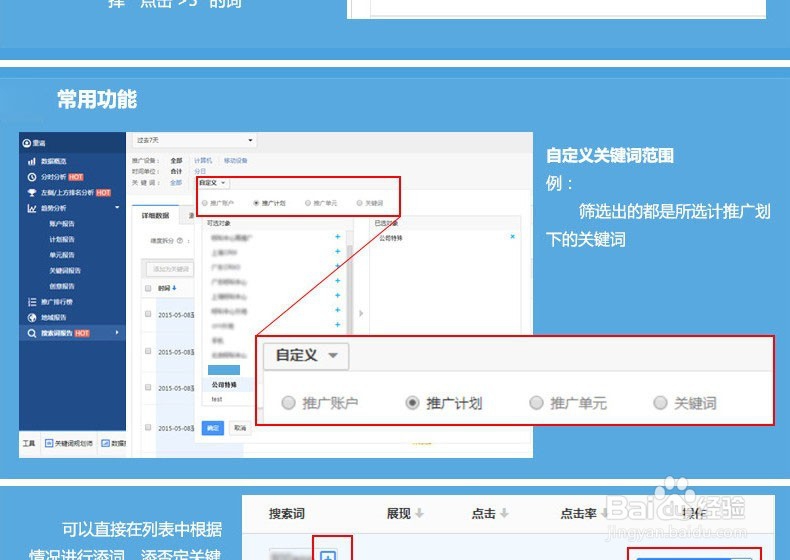The height and width of the screenshot is (560, 790).
Task: Click the 确定 confirm button
Action: [x=213, y=428]
